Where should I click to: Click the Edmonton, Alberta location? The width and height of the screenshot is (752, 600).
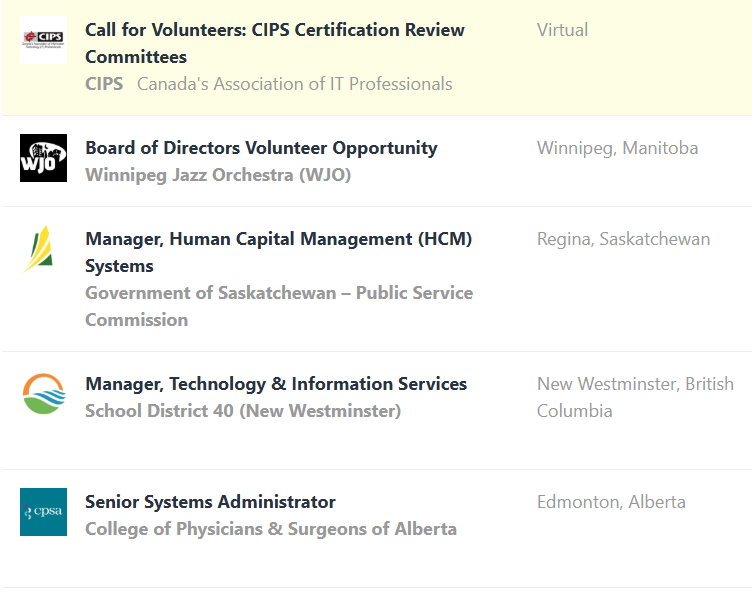coord(611,502)
